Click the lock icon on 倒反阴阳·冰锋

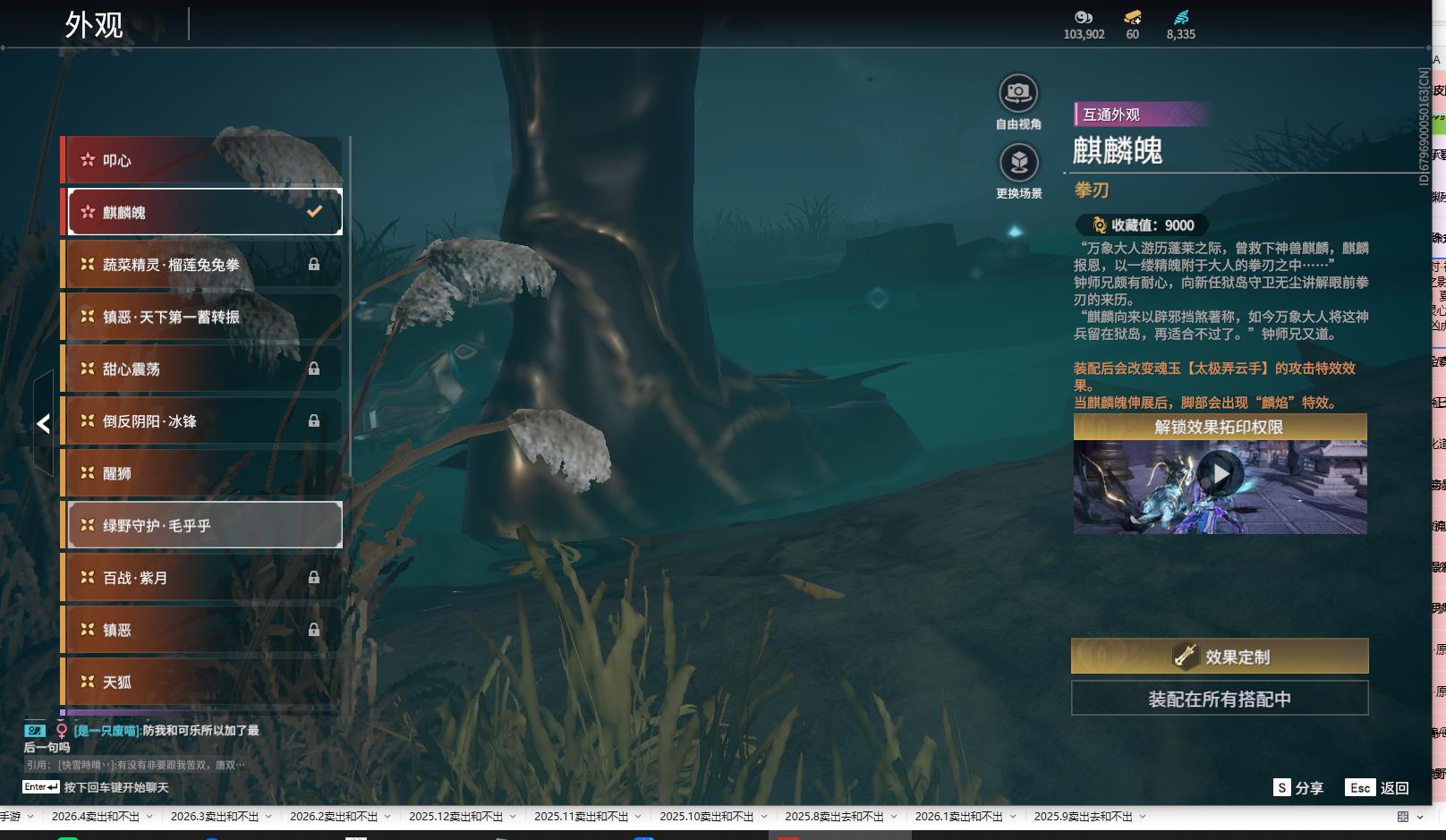(x=314, y=420)
